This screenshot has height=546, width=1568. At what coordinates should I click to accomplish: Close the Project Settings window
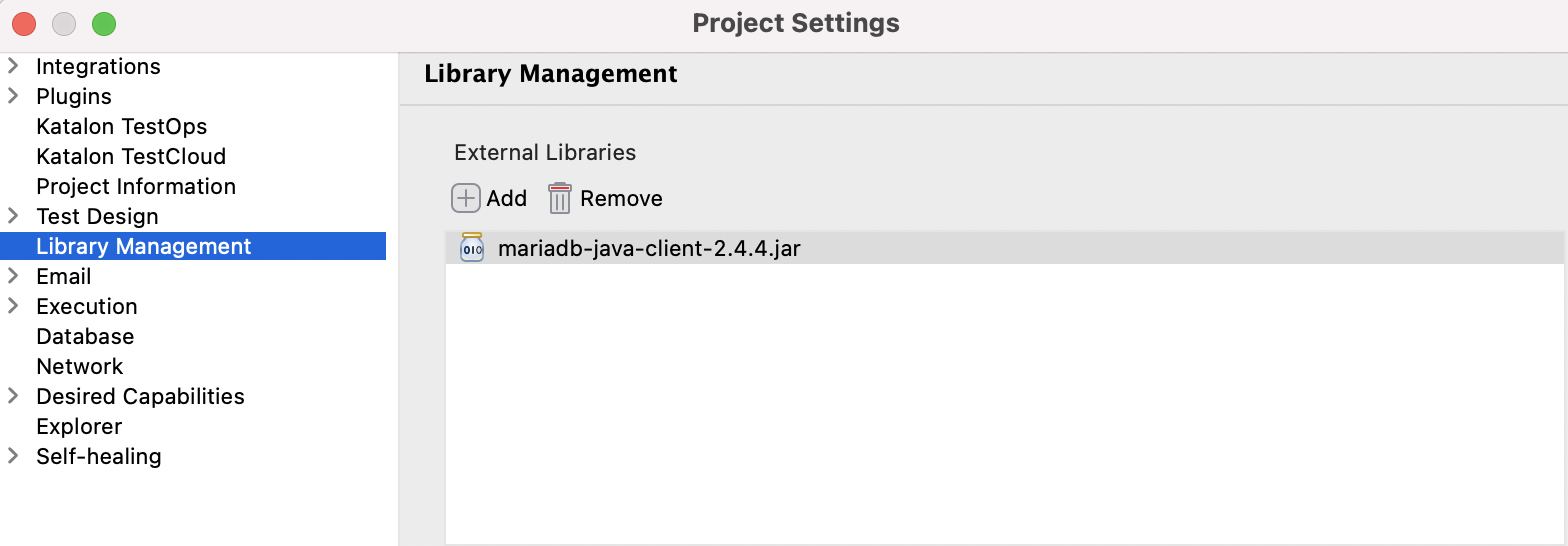pyautogui.click(x=24, y=23)
